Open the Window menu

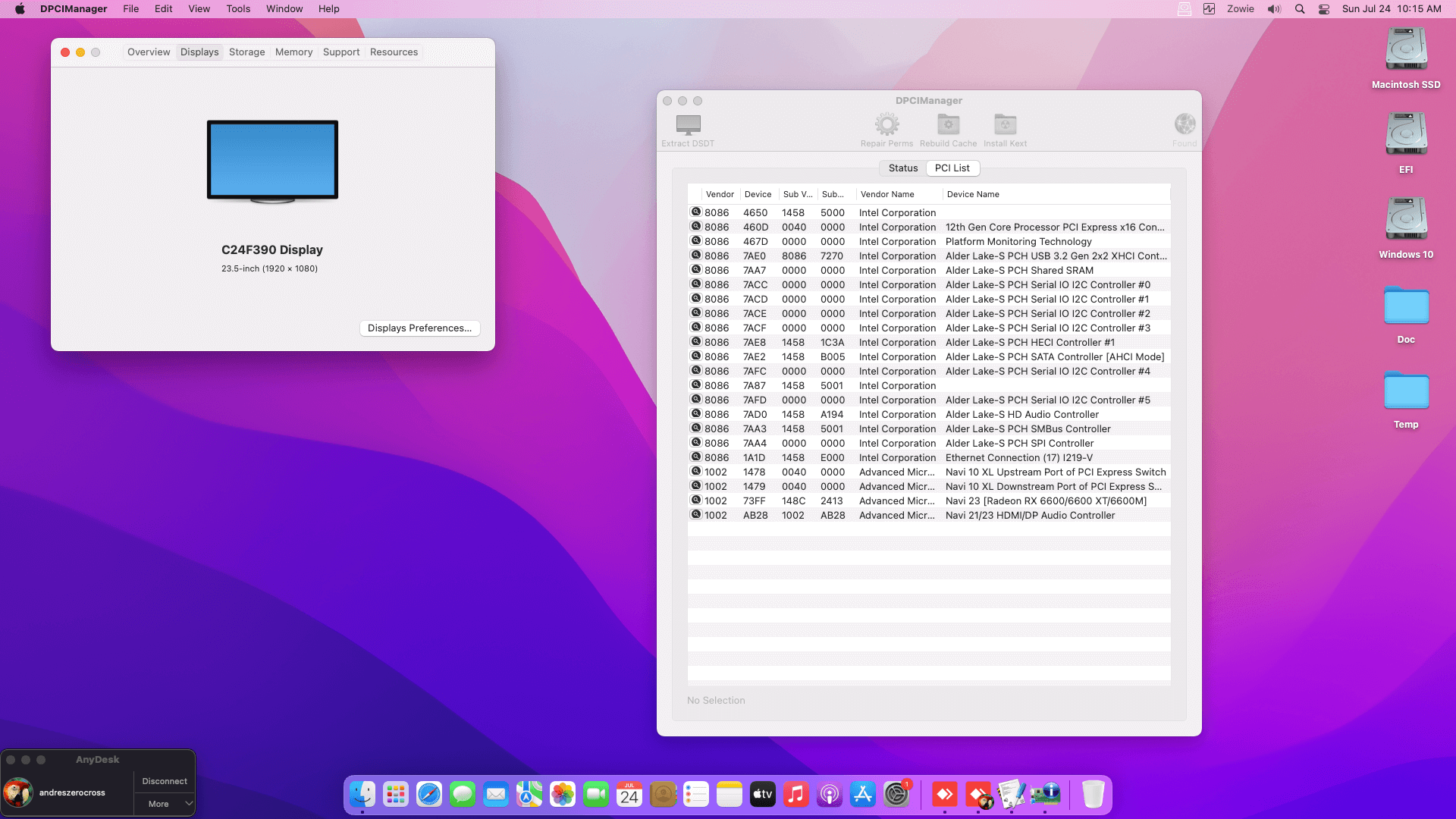point(284,9)
